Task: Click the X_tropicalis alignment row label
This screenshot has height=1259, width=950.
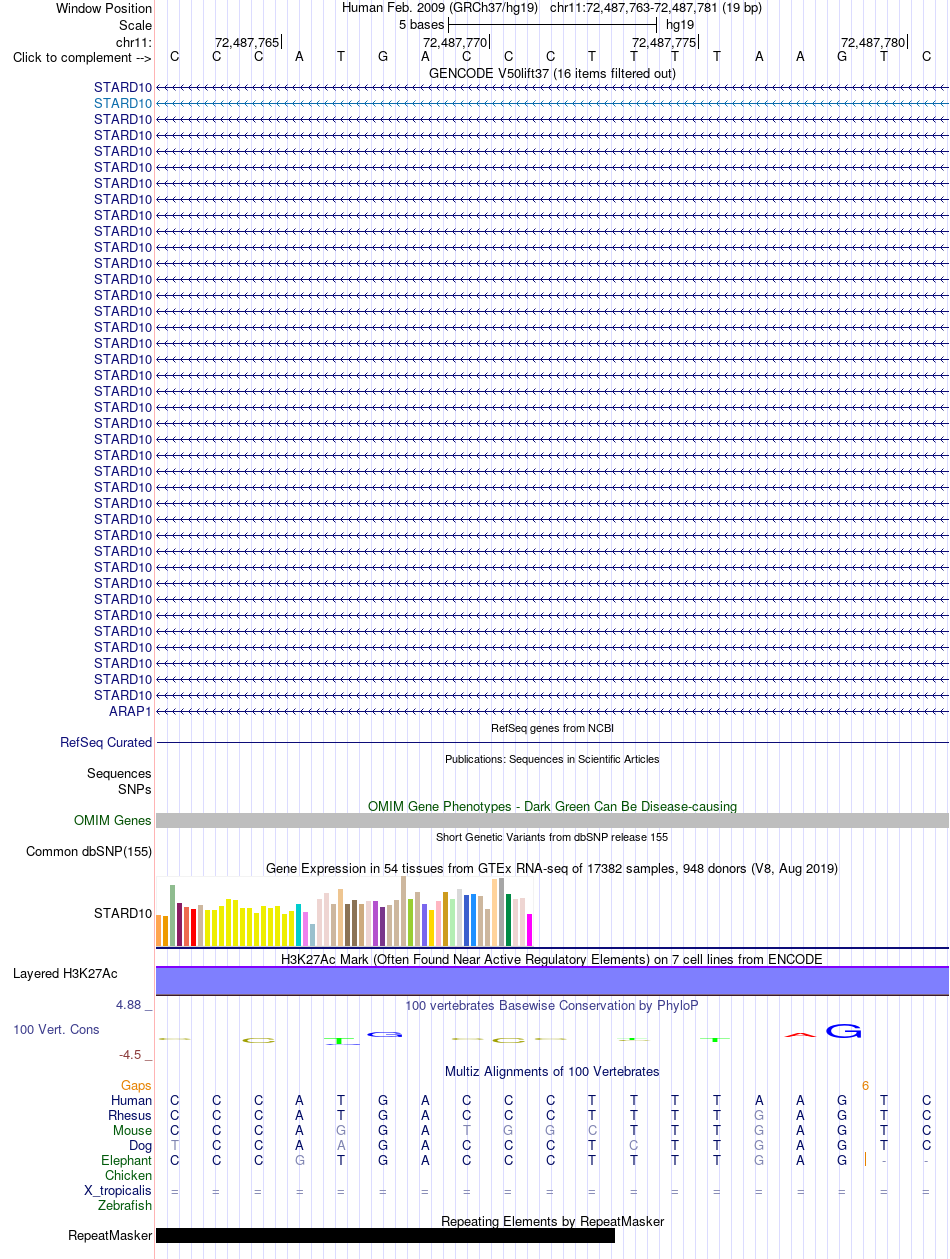Action: click(118, 1191)
